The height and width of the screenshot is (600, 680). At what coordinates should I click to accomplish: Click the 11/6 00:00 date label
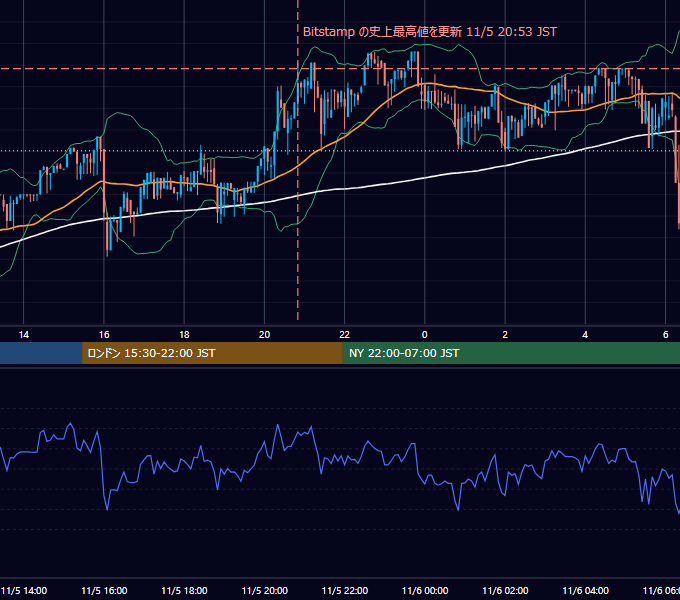coord(425,590)
